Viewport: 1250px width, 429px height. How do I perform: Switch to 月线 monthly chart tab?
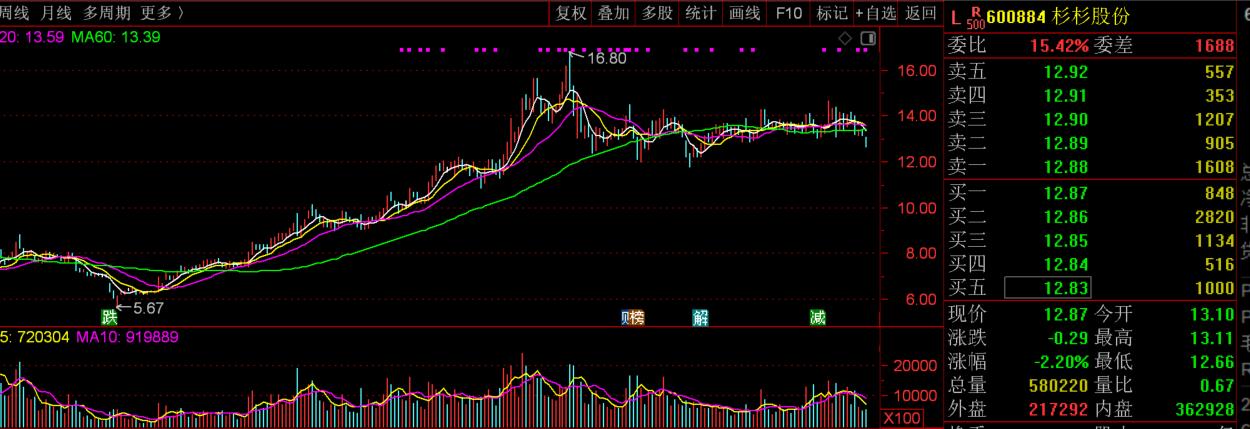click(58, 13)
